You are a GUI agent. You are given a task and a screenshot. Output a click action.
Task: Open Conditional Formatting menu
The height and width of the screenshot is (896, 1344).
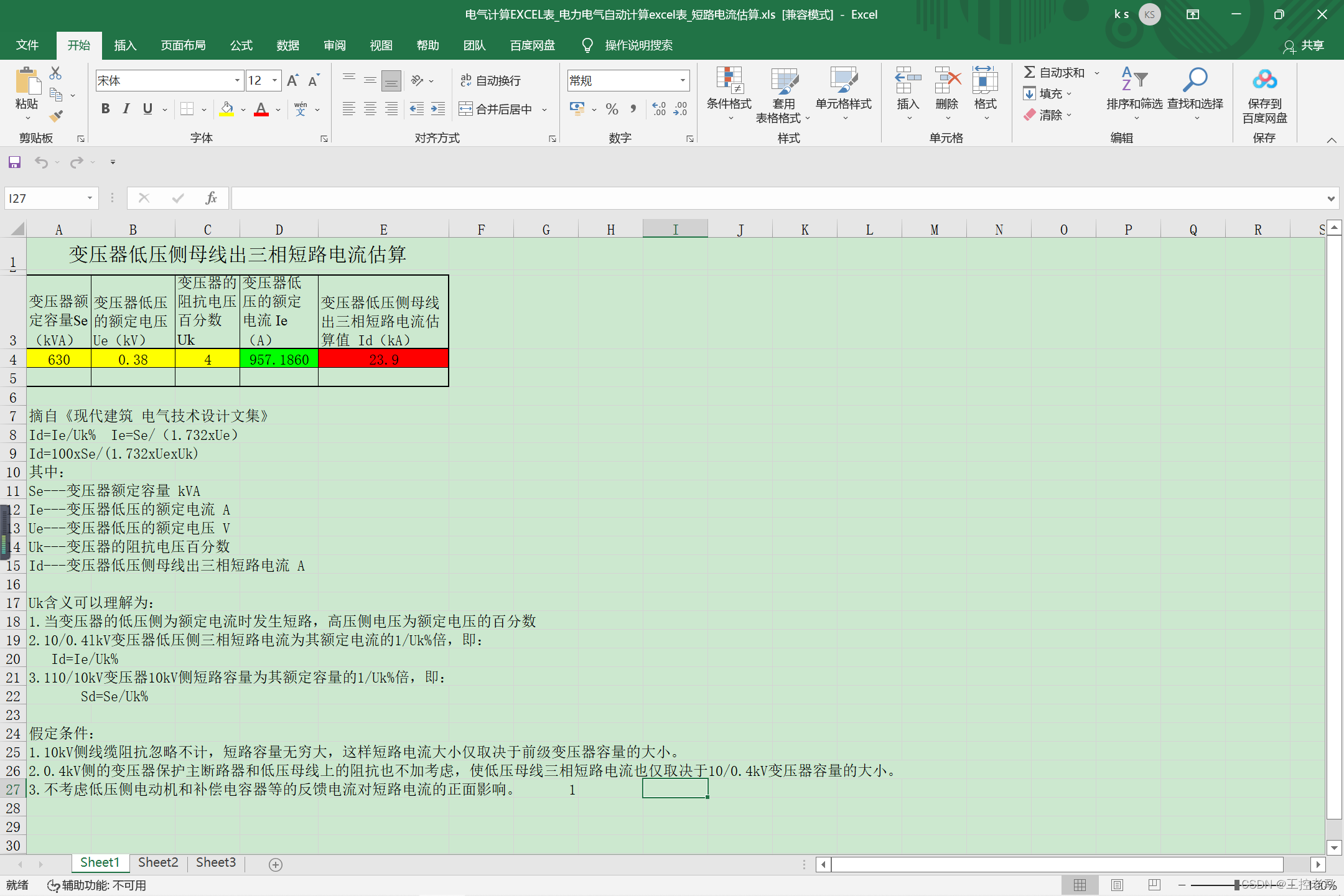tap(729, 93)
